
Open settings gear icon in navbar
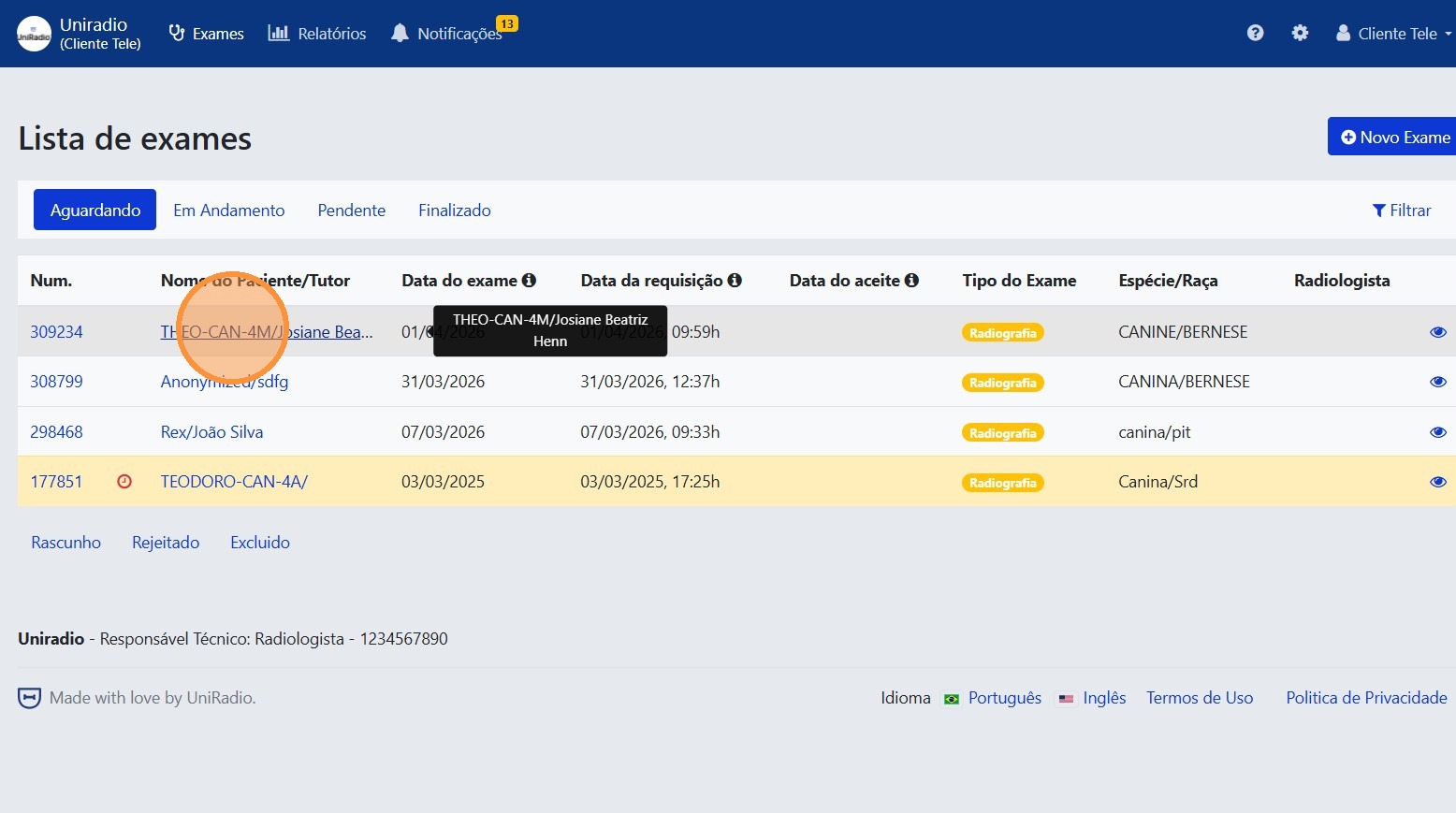[x=1300, y=33]
